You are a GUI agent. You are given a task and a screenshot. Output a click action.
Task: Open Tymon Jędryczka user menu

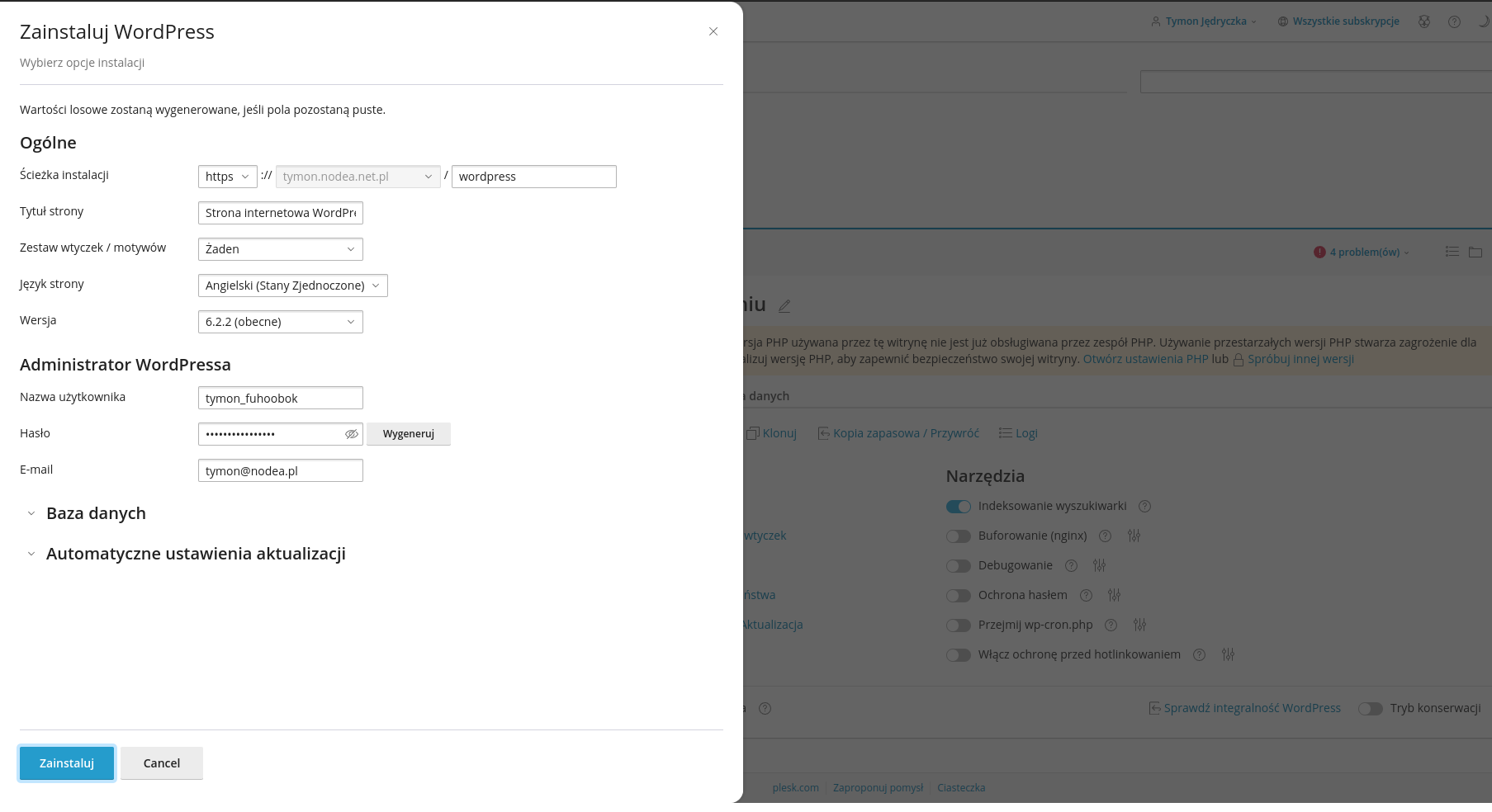point(1205,21)
